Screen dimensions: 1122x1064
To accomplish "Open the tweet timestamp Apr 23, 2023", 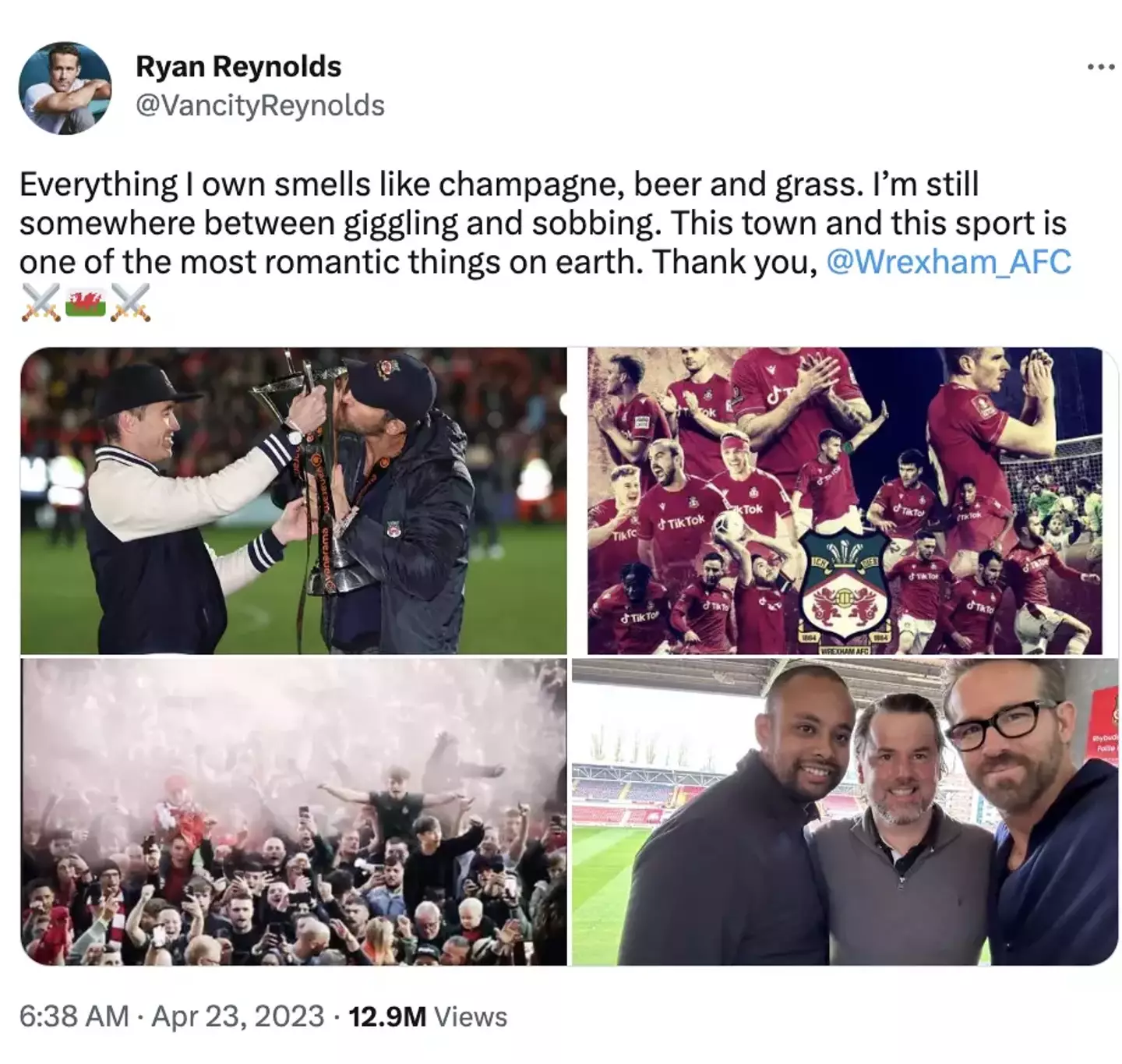I will point(234,1016).
